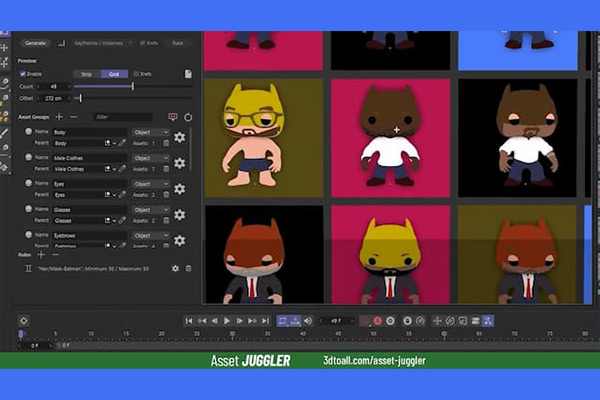This screenshot has width=600, height=400.
Task: Open settings gear for Glasses group
Action: (x=179, y=215)
